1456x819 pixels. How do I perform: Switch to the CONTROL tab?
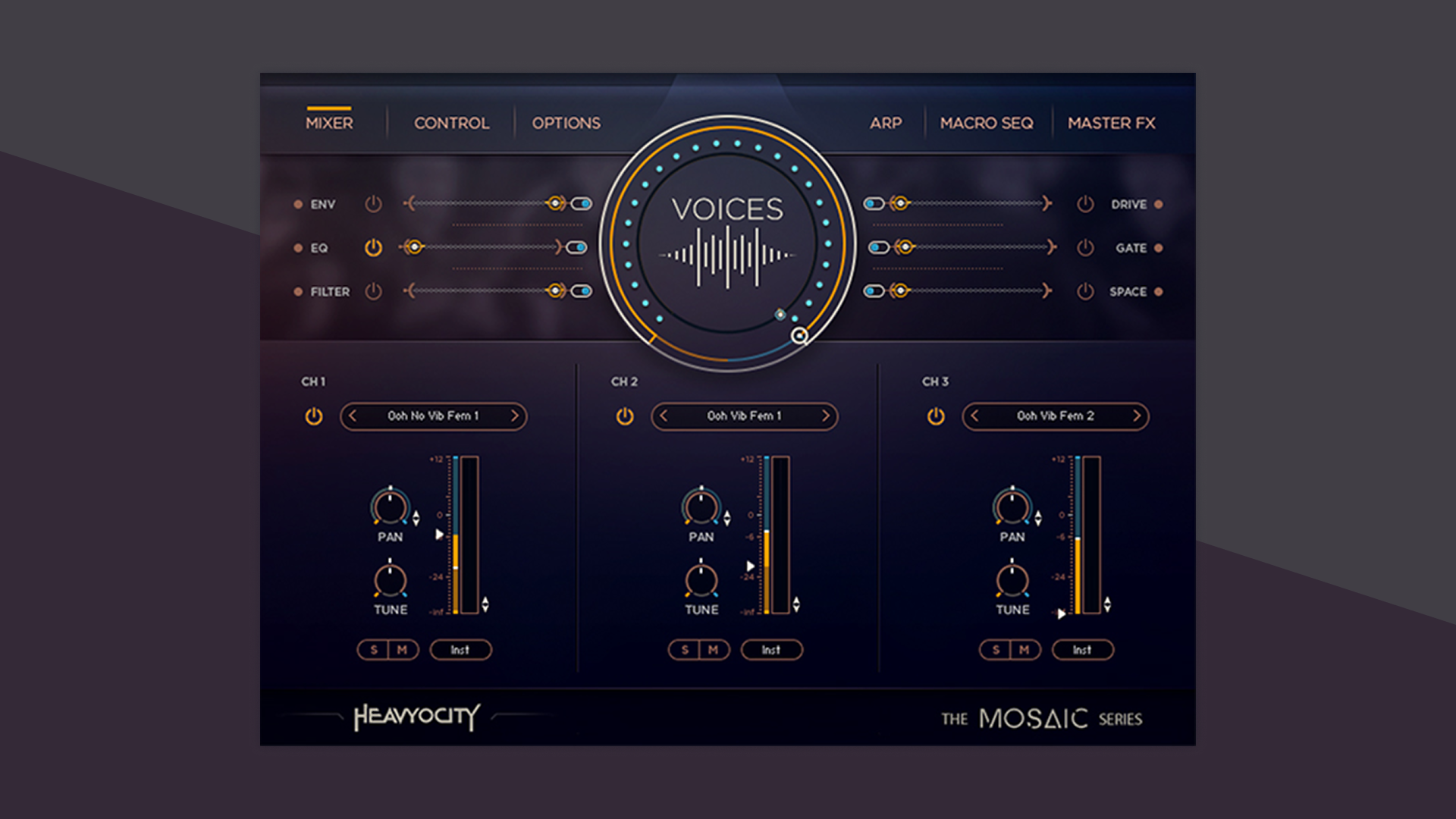[450, 123]
